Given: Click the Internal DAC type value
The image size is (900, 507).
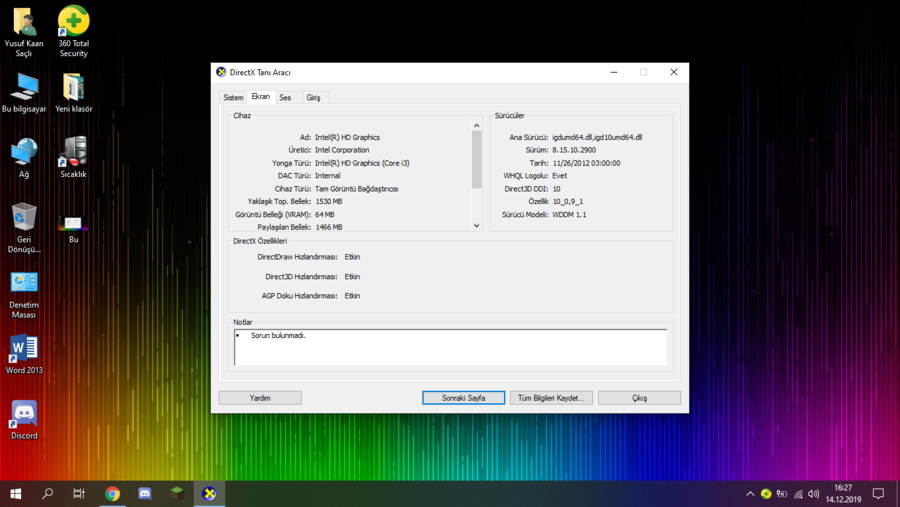Looking at the screenshot, I should (328, 176).
